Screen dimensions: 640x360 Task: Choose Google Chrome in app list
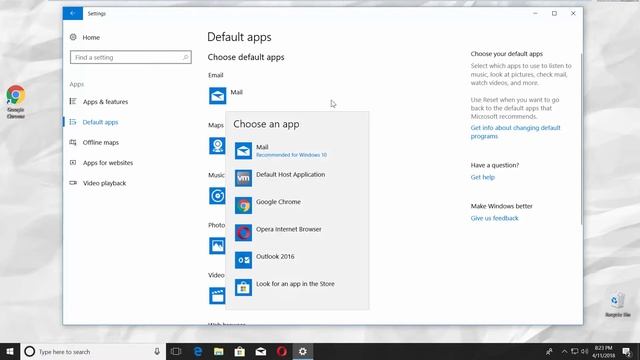[x=297, y=205]
